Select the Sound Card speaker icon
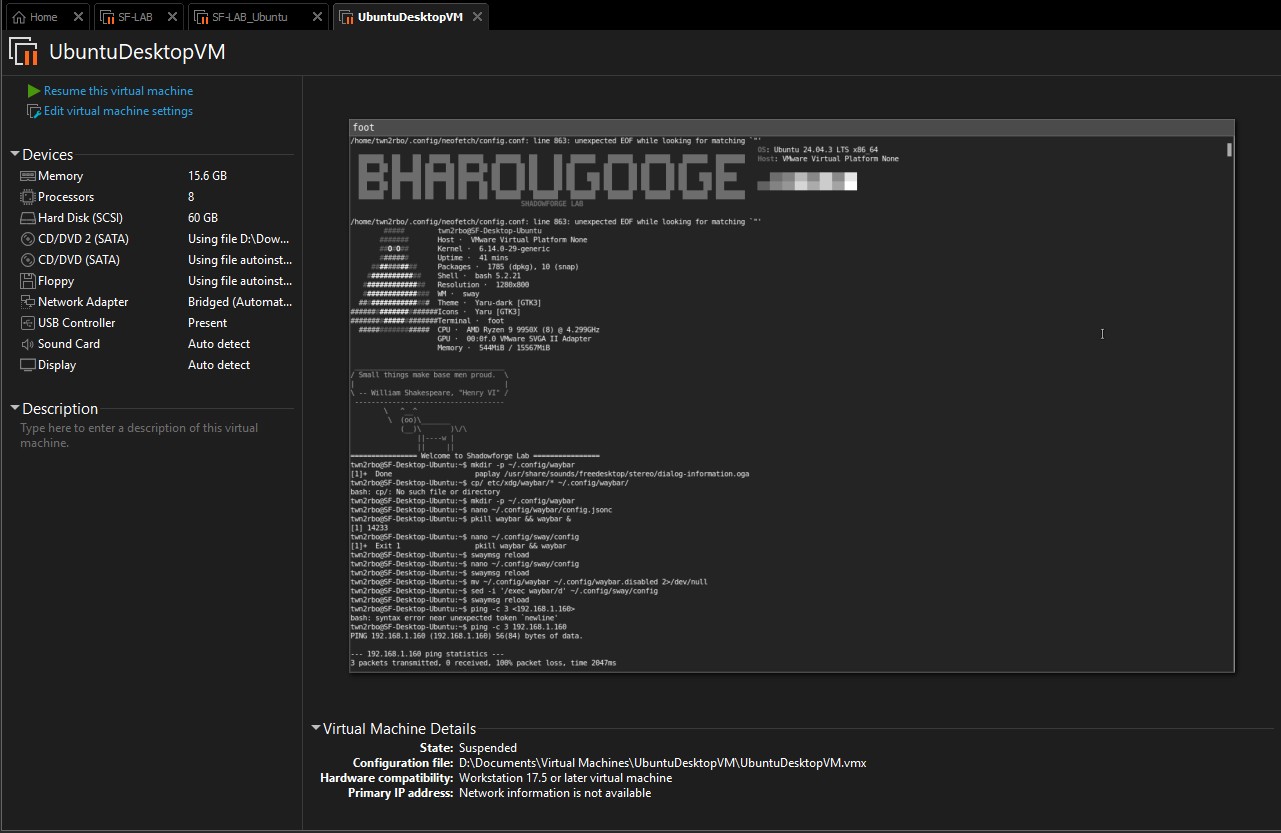Screen dimensions: 1281x833 (28, 344)
